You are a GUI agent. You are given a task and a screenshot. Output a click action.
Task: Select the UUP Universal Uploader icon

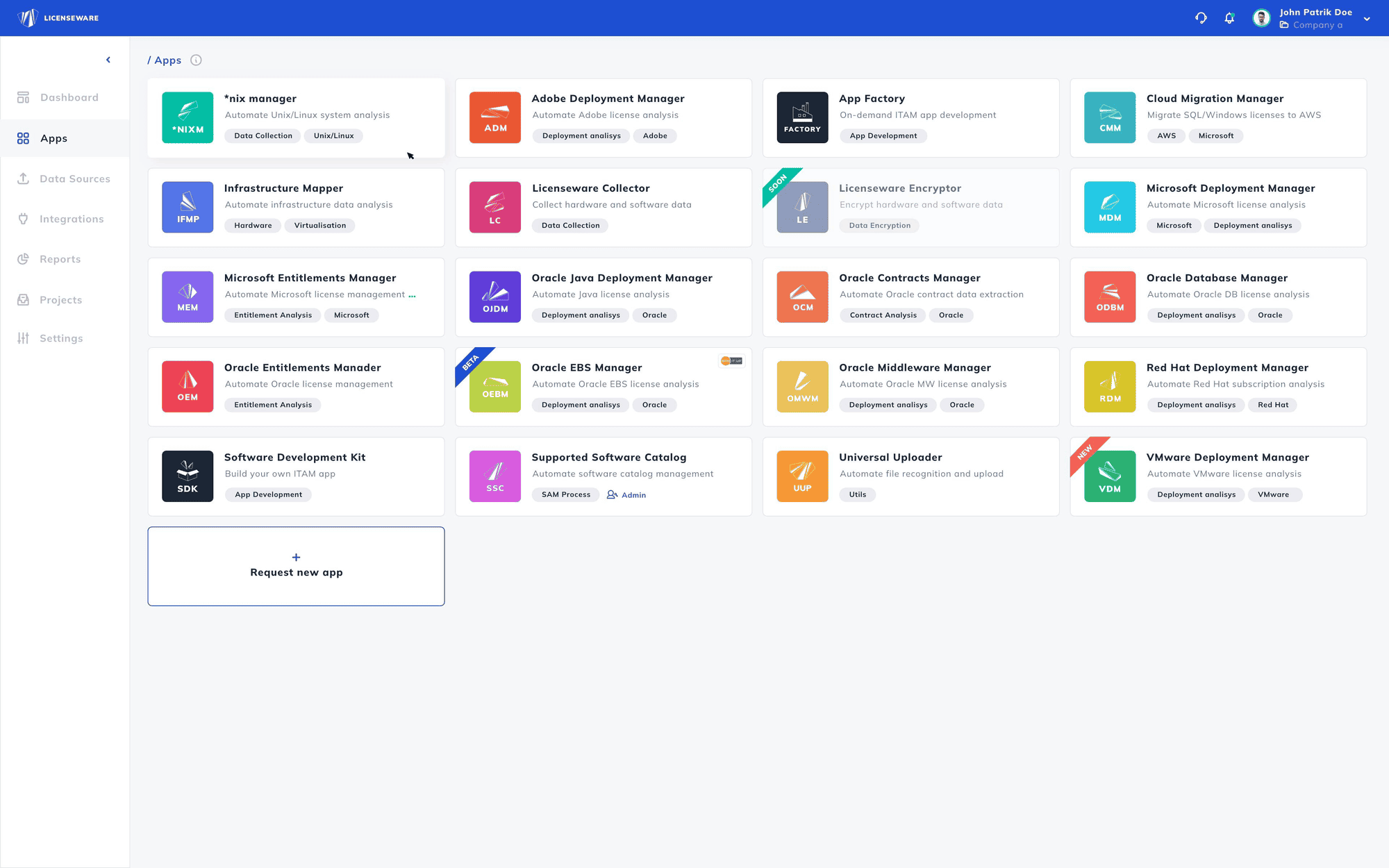(x=802, y=476)
